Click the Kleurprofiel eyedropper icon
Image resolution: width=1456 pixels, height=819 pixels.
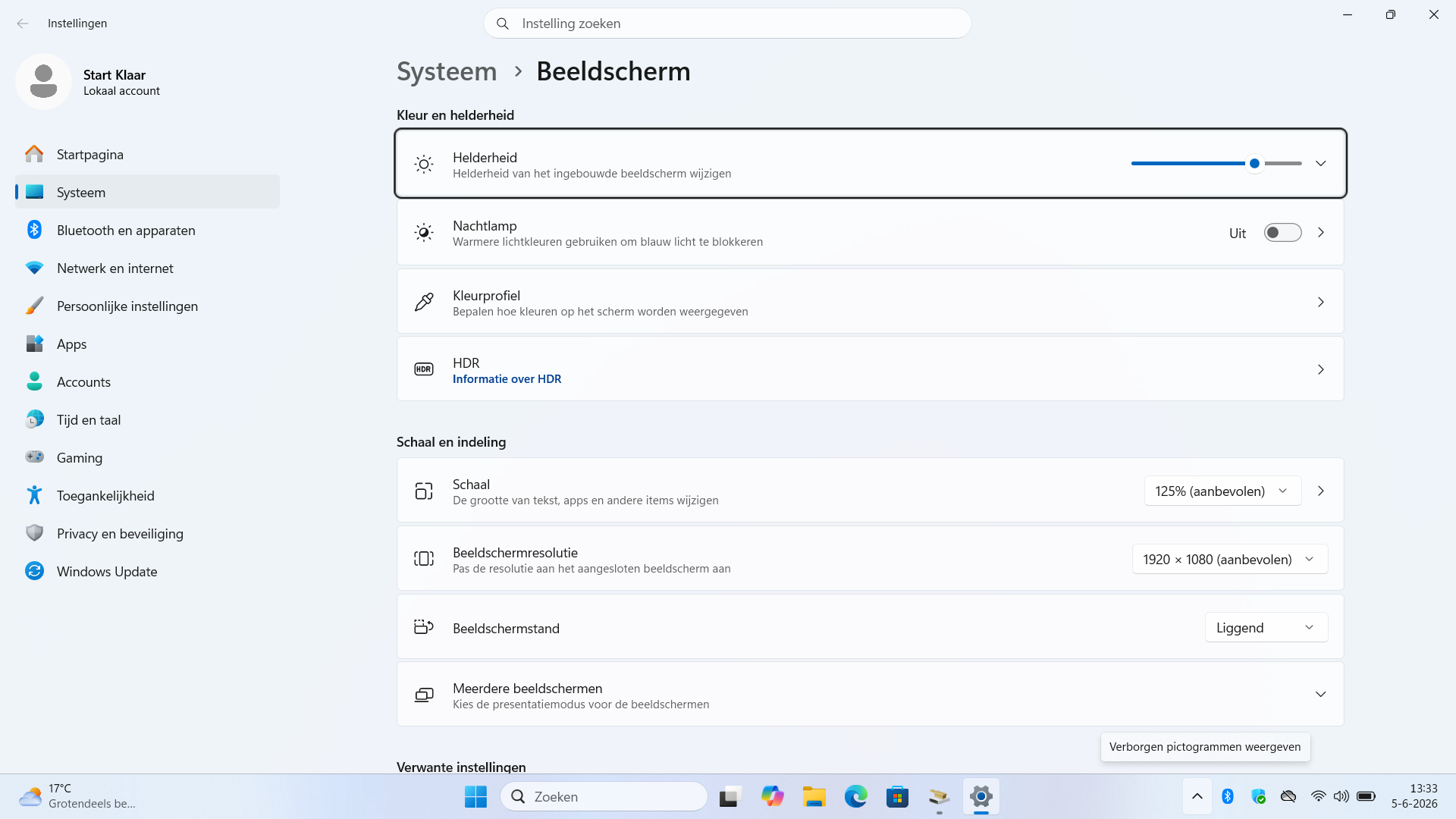point(424,302)
